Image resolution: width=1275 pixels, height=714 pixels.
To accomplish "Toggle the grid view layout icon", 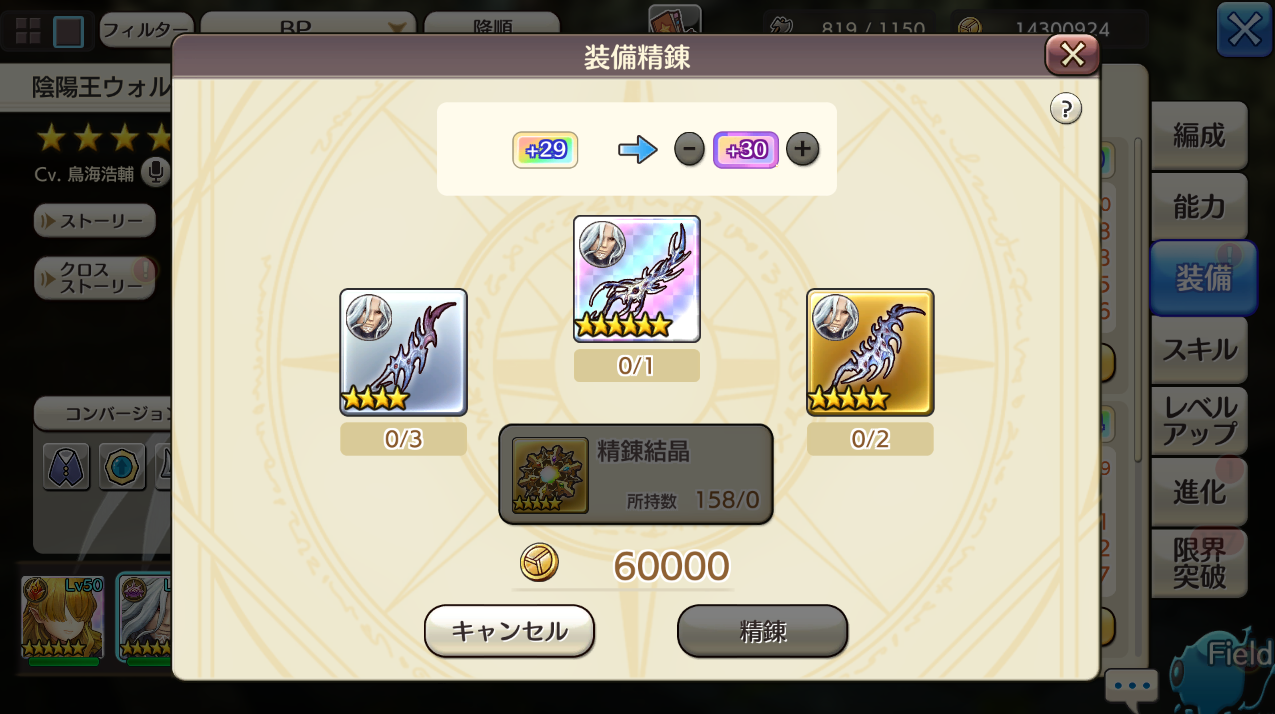I will point(28,31).
